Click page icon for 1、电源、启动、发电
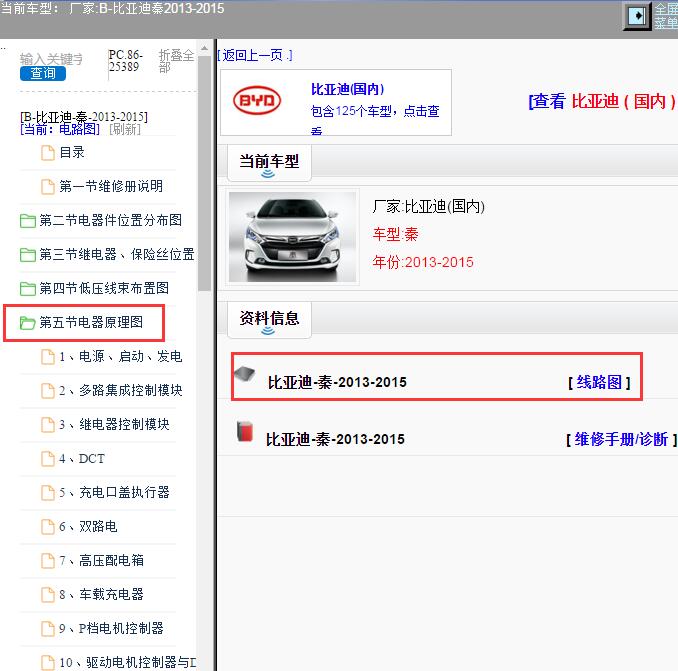This screenshot has width=678, height=671. pos(48,357)
